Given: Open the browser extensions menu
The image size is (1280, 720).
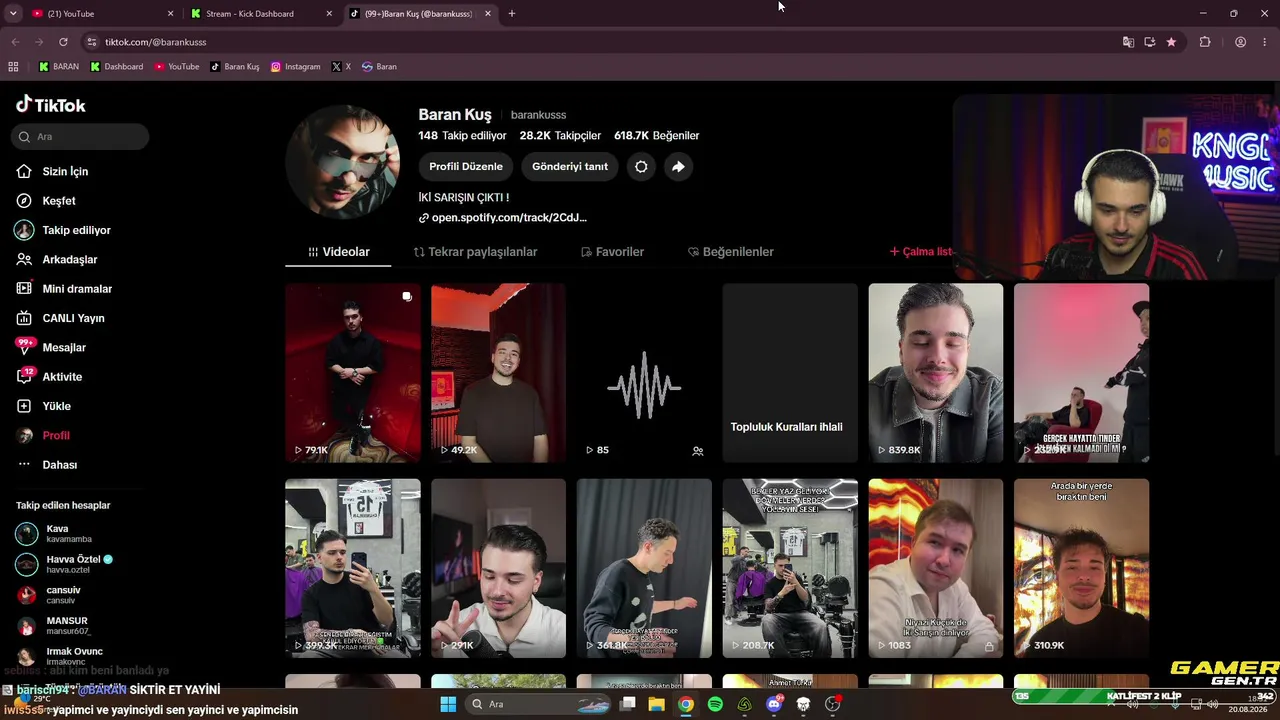Looking at the screenshot, I should [x=1205, y=42].
